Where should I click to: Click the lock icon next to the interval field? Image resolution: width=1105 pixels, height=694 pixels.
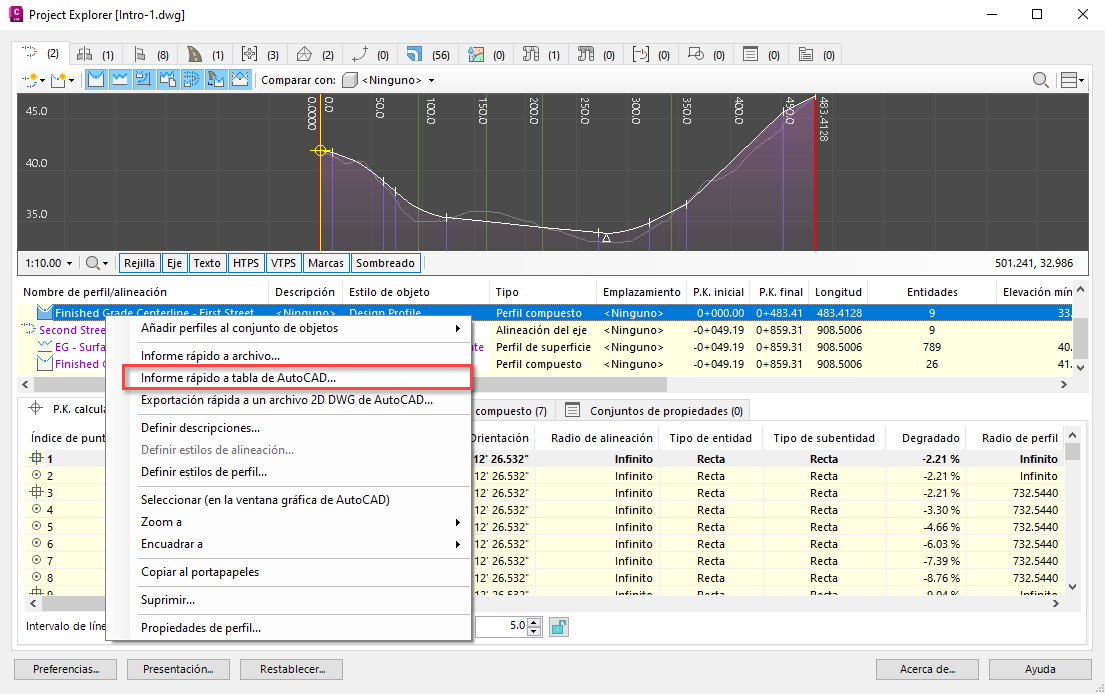(x=559, y=627)
